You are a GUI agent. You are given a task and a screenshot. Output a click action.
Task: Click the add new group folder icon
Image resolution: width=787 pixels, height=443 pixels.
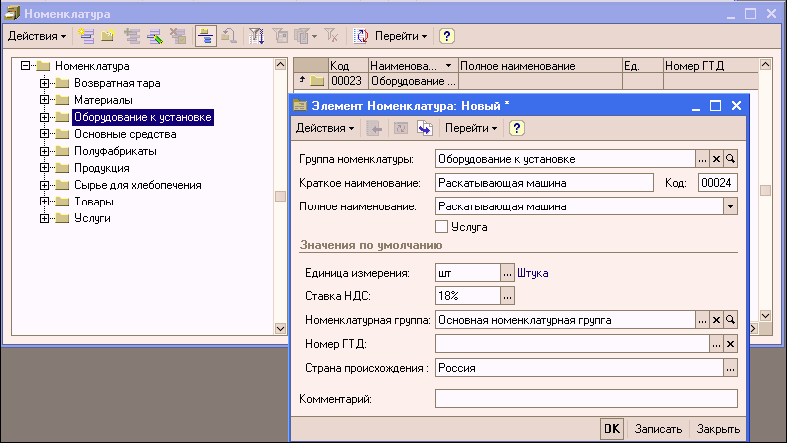[107, 36]
